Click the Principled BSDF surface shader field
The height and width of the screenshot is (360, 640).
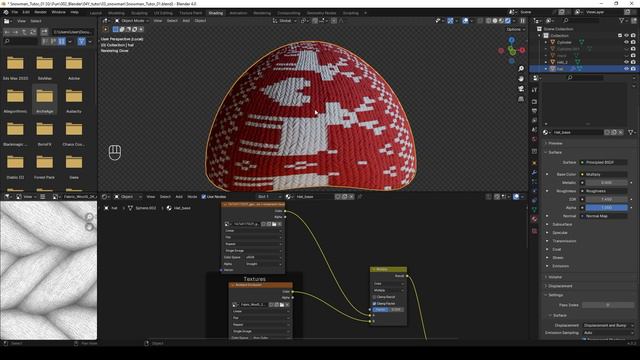604,162
